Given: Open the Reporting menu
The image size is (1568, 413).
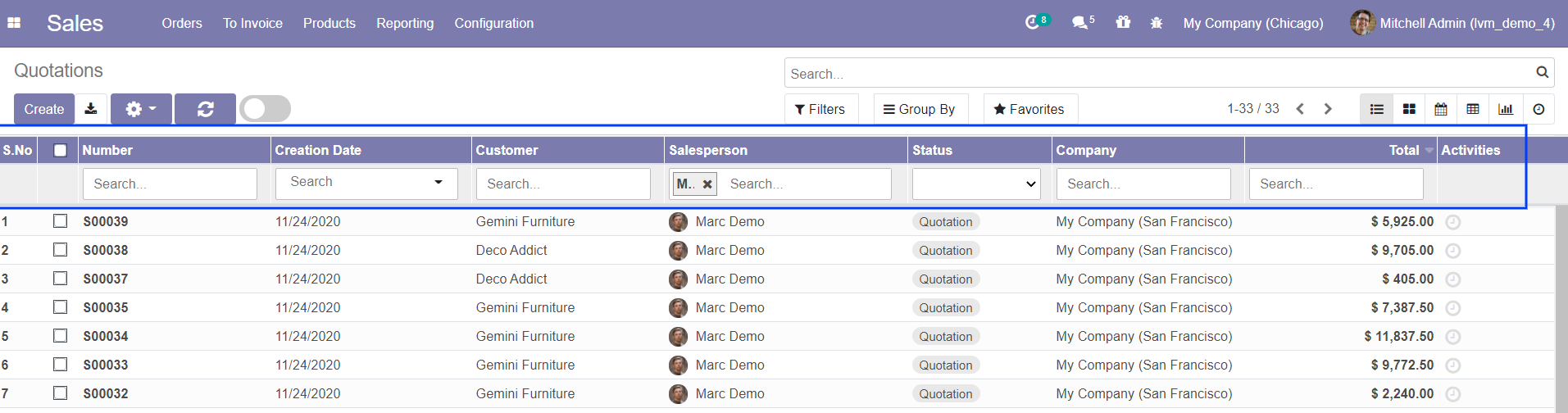Looking at the screenshot, I should point(405,23).
